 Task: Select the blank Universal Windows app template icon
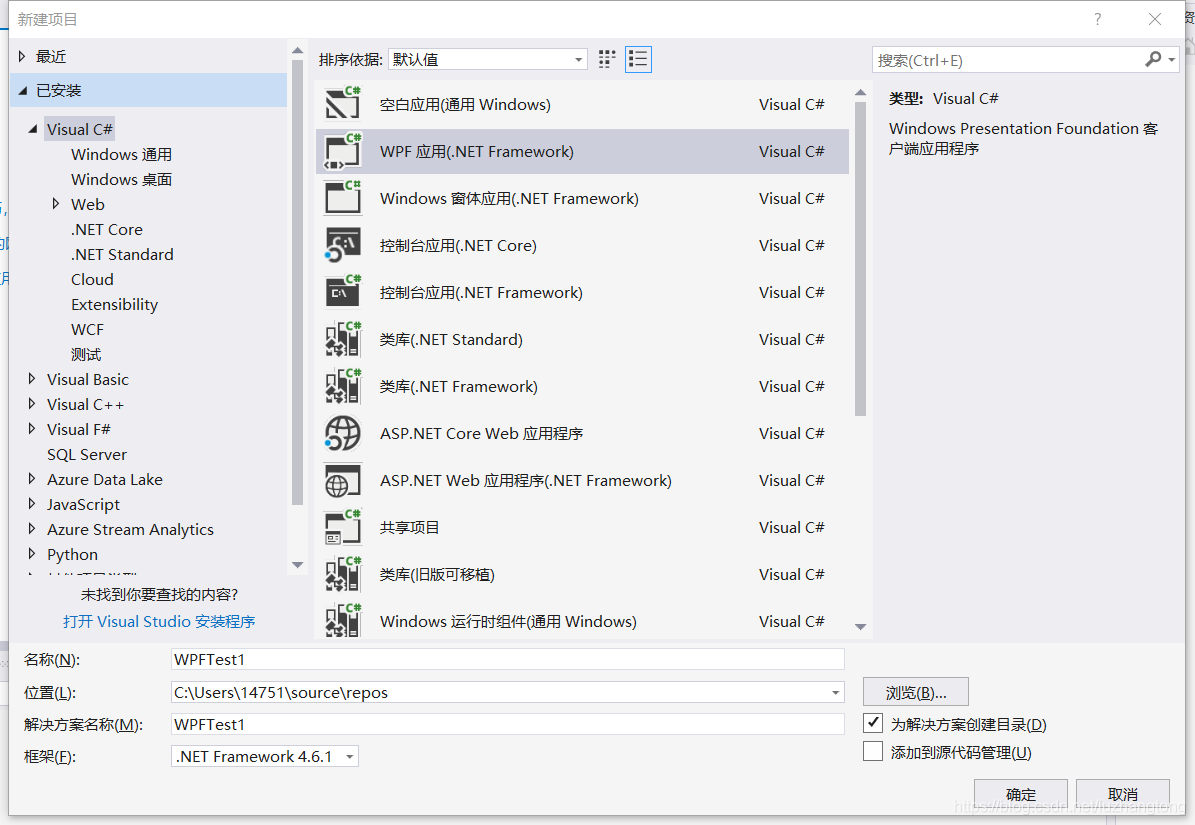(x=342, y=104)
